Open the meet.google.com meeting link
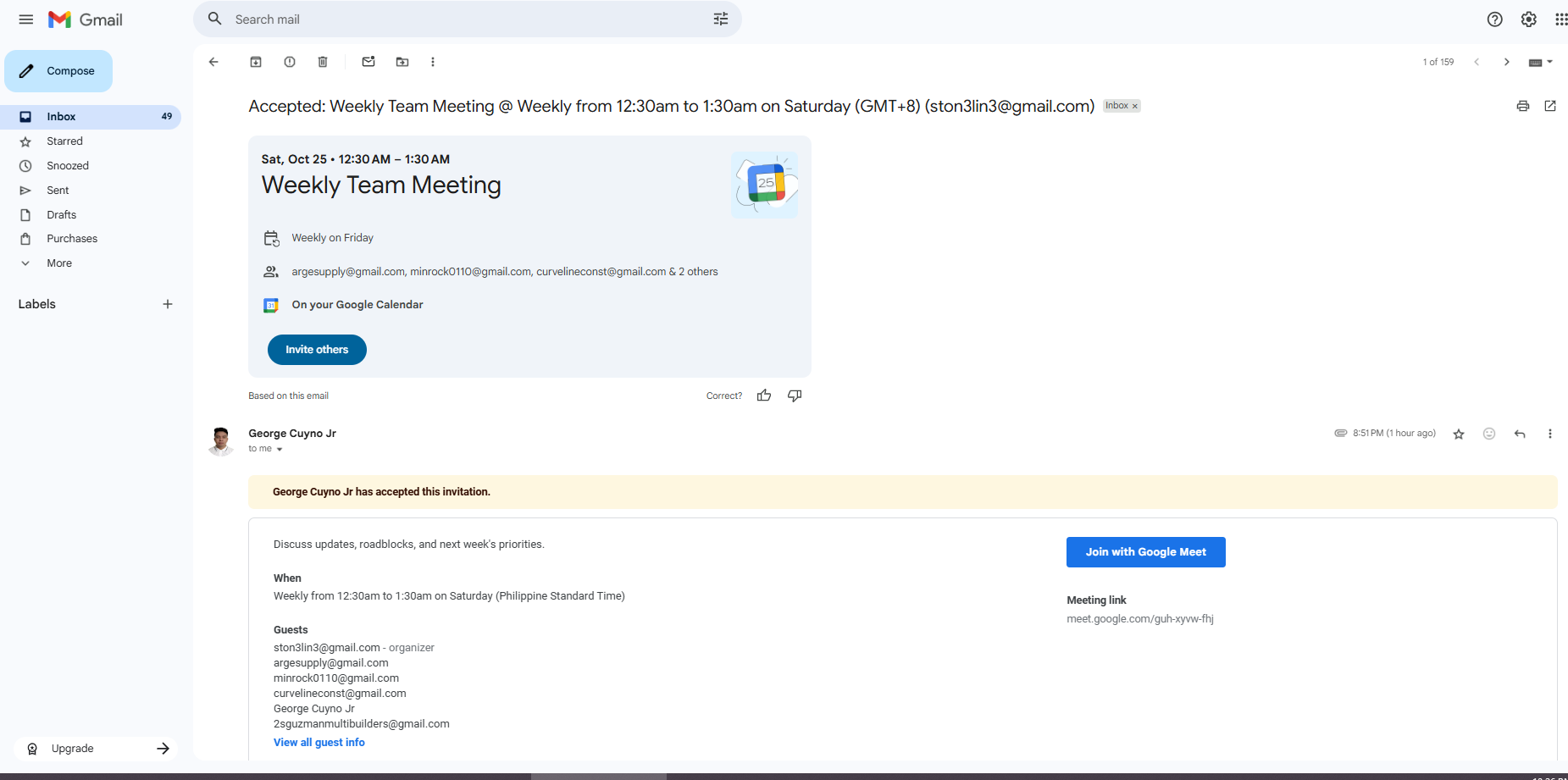The image size is (1568, 780). (x=1140, y=619)
